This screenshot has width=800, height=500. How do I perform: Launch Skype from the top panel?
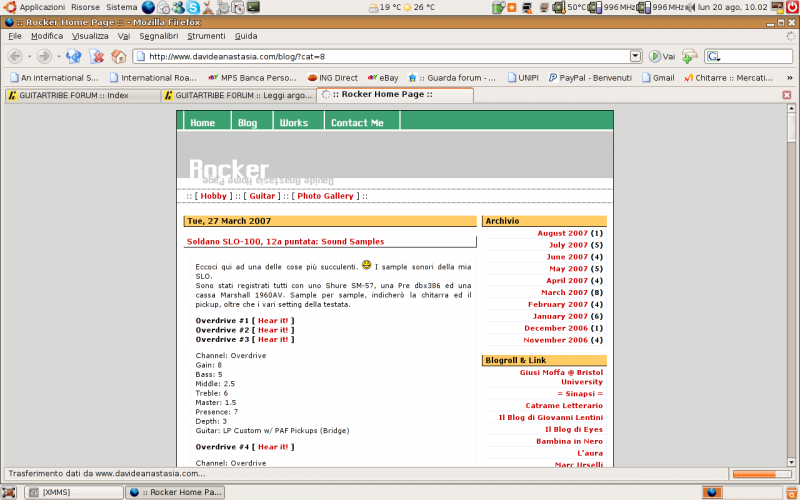click(x=193, y=7)
